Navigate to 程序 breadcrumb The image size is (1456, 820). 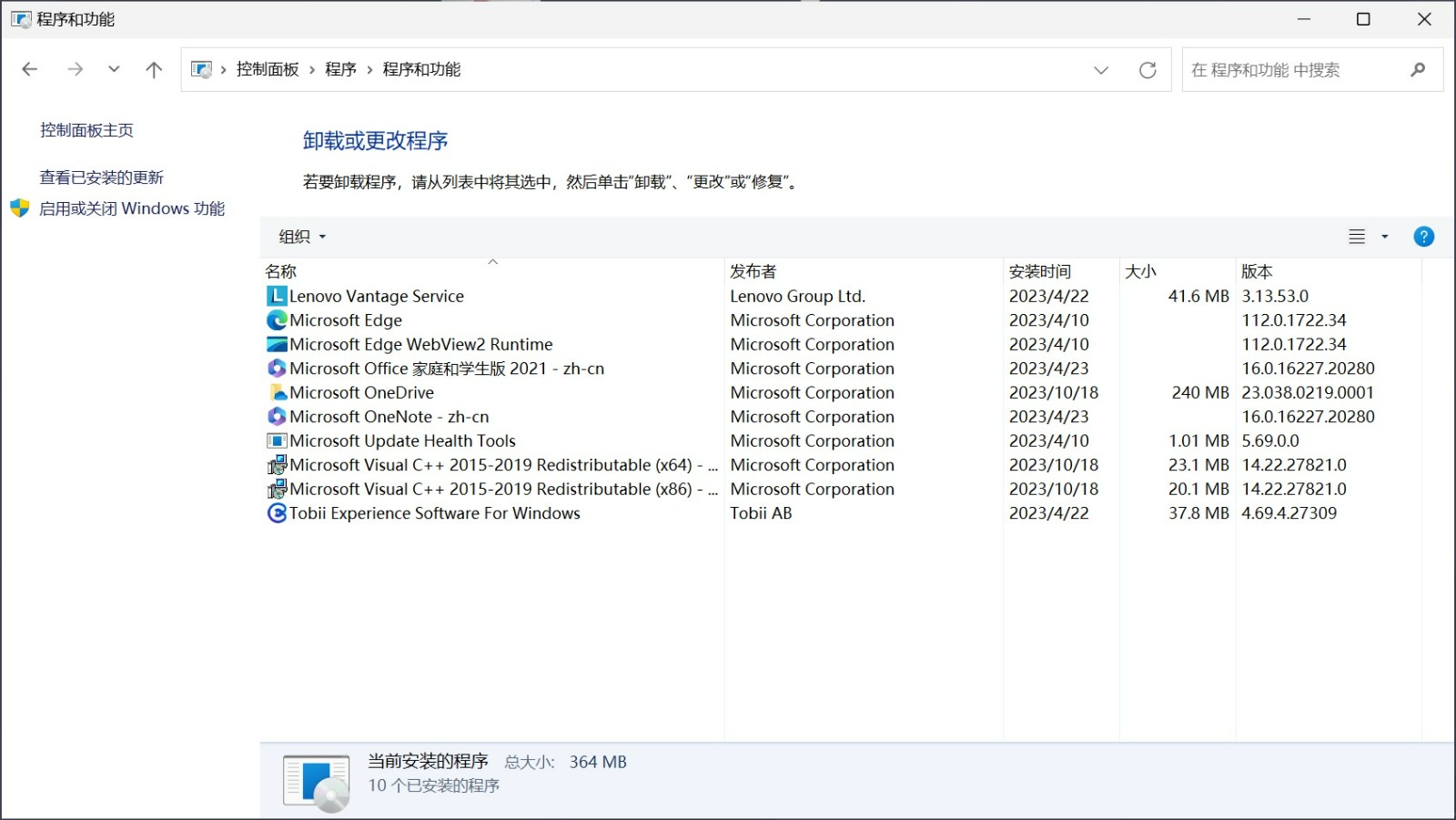(x=340, y=69)
